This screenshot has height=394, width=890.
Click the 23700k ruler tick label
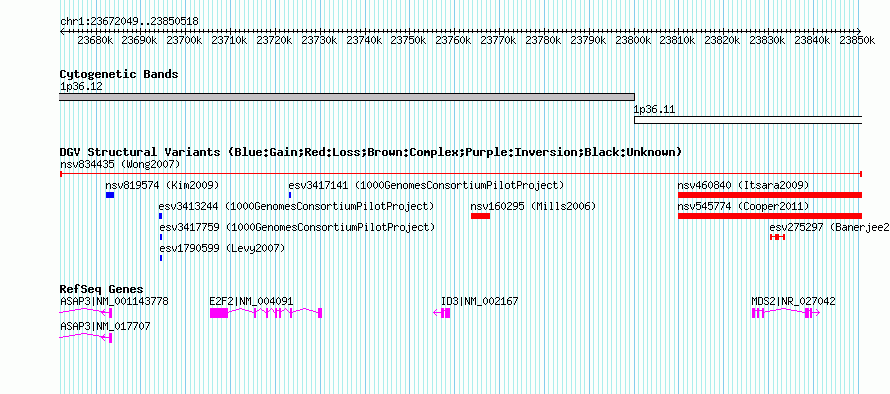(x=185, y=40)
